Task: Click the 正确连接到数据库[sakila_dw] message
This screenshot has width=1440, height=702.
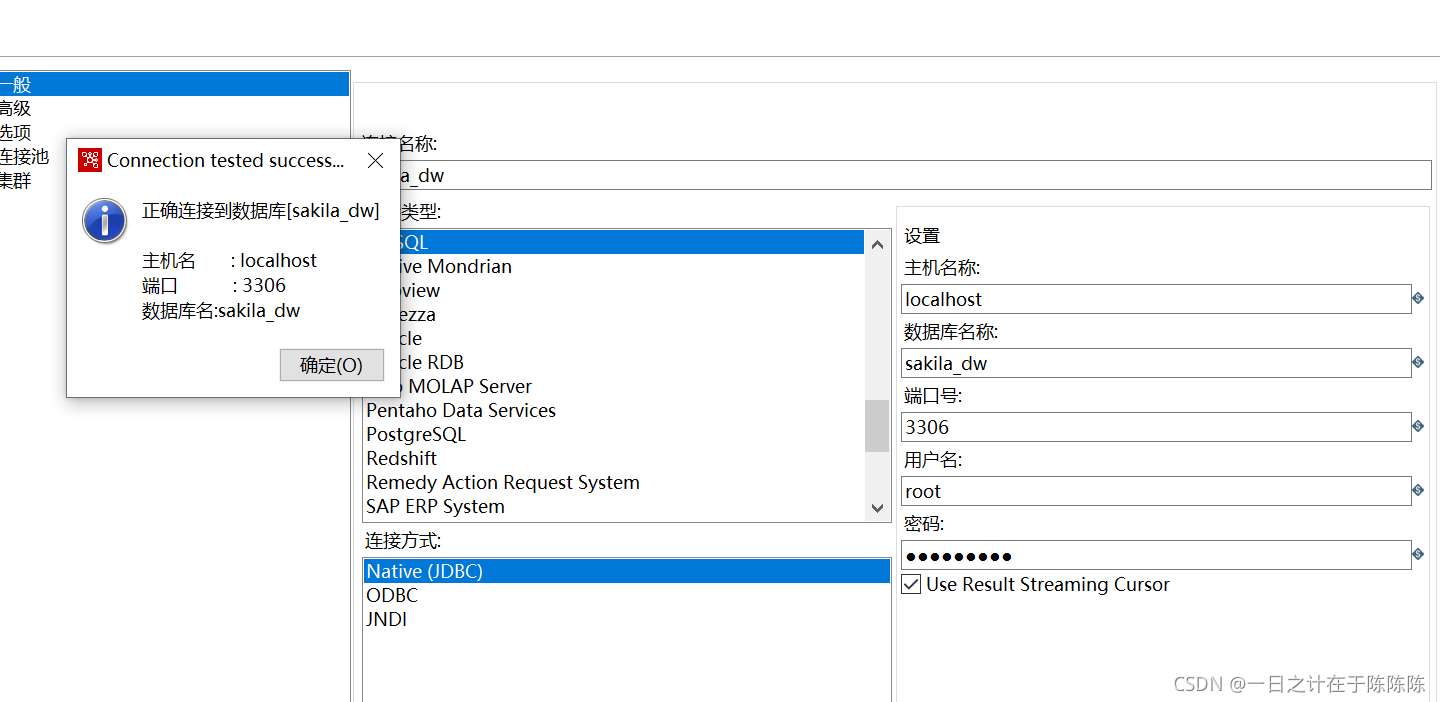Action: tap(261, 211)
